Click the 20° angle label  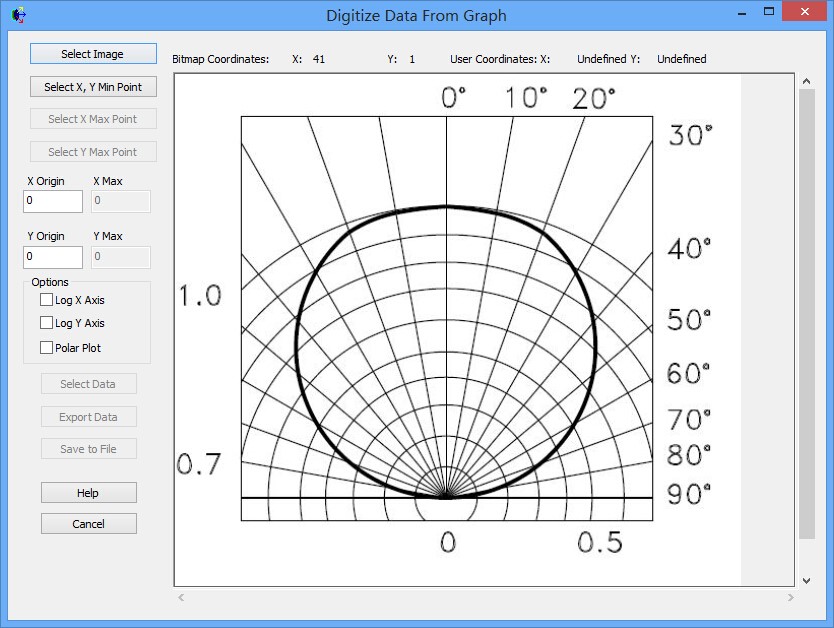(594, 99)
